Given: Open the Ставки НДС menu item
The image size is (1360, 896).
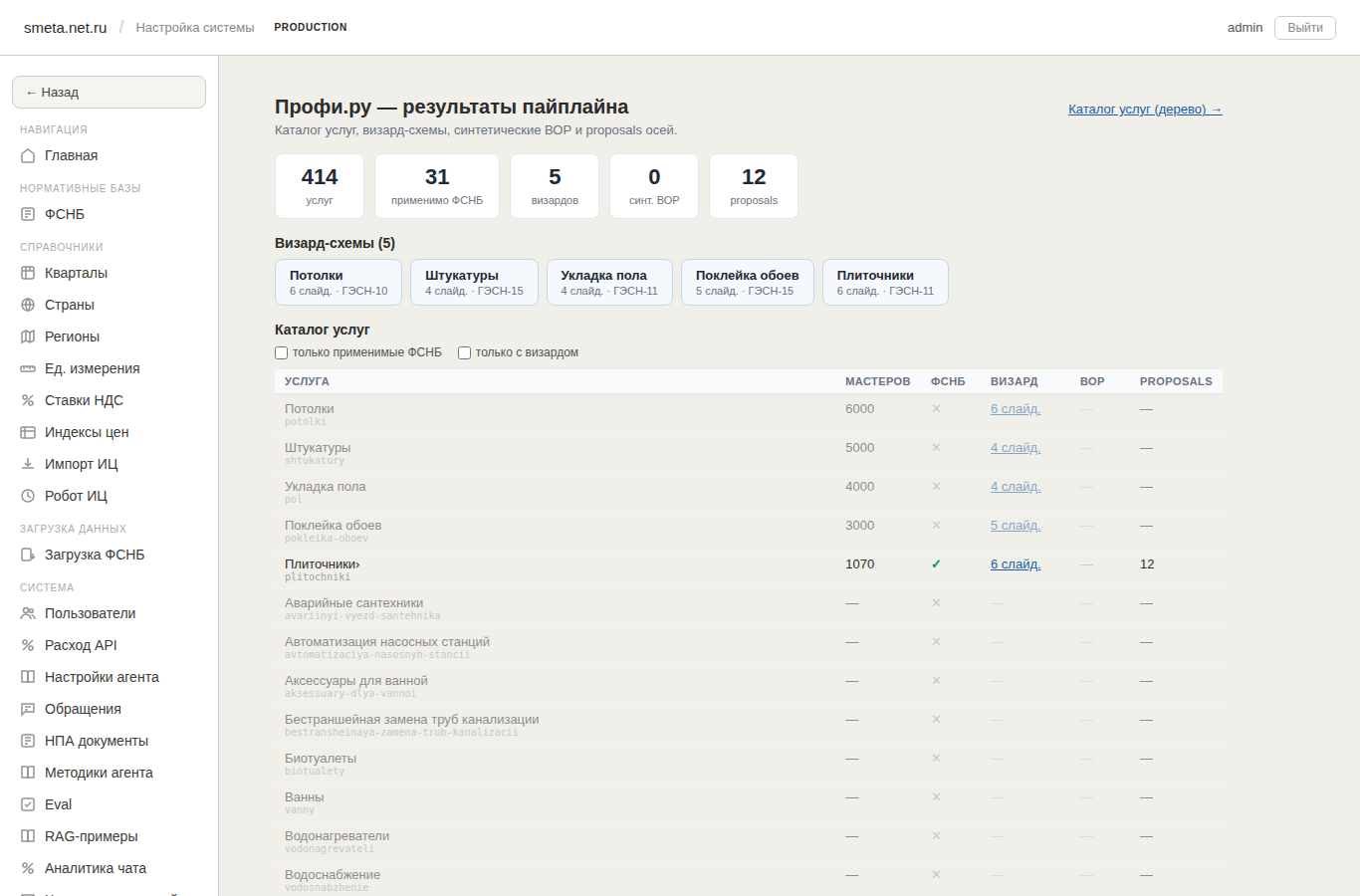Looking at the screenshot, I should 84,400.
